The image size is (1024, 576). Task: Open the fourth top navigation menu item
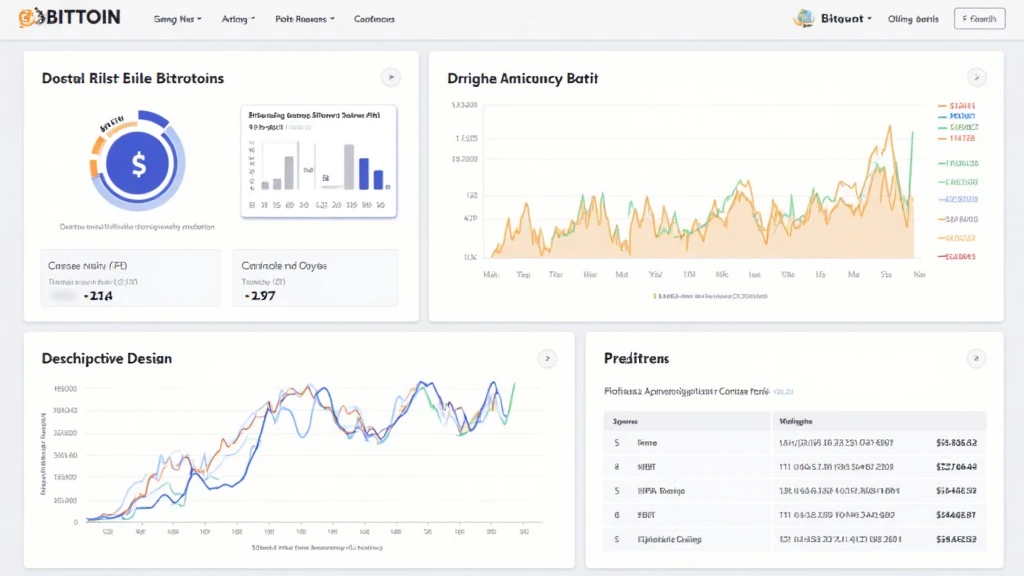pos(374,19)
